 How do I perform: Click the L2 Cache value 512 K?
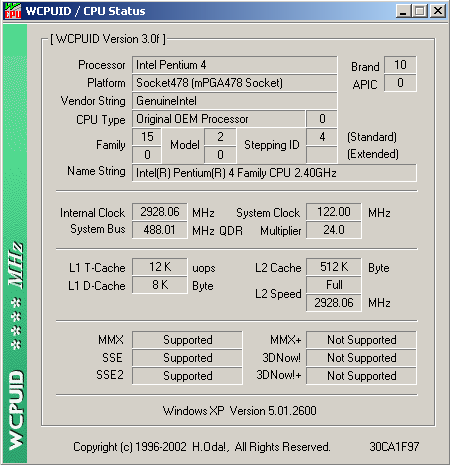pyautogui.click(x=334, y=267)
